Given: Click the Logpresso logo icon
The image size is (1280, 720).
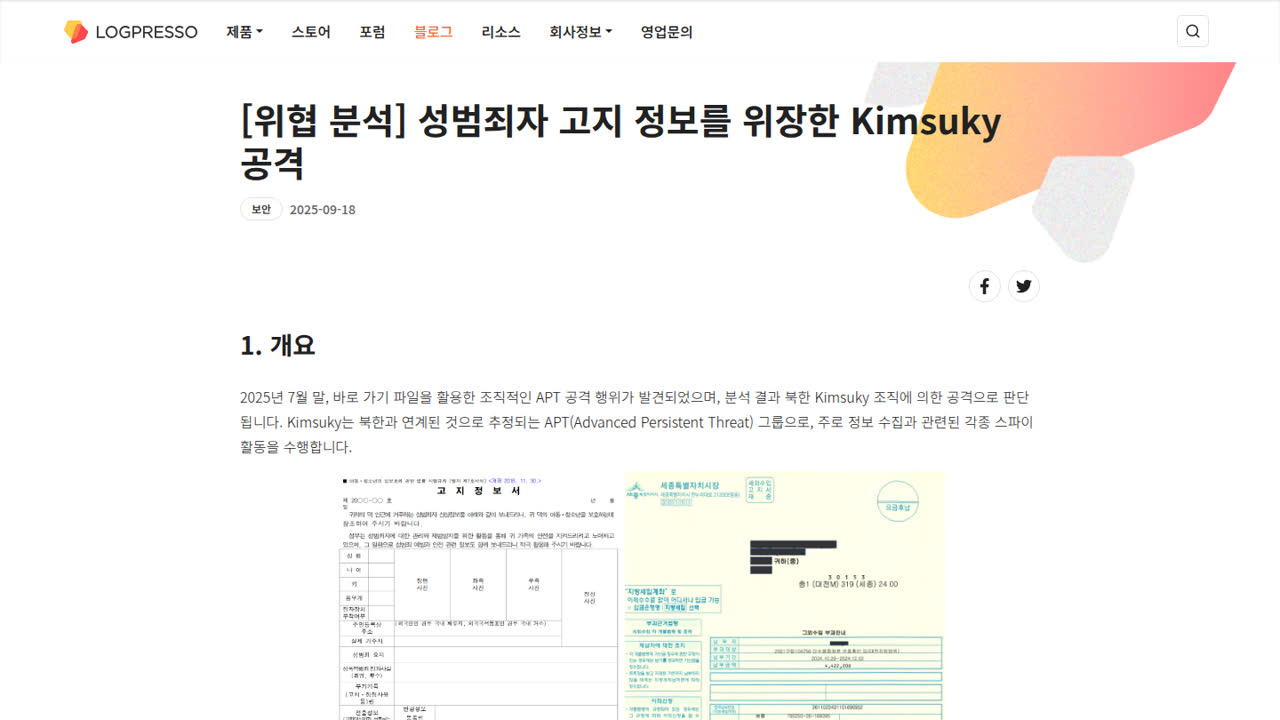Looking at the screenshot, I should point(76,32).
